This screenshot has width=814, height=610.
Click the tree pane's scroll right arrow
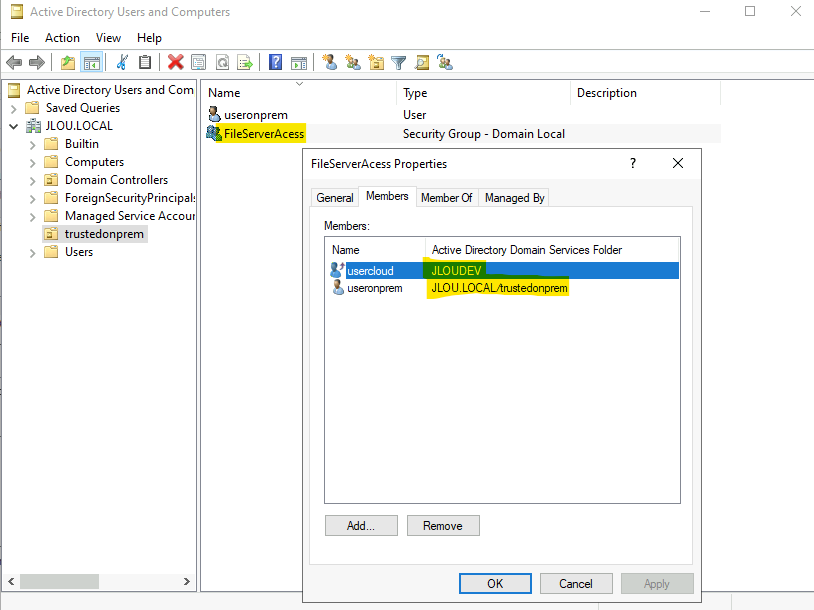click(x=187, y=581)
